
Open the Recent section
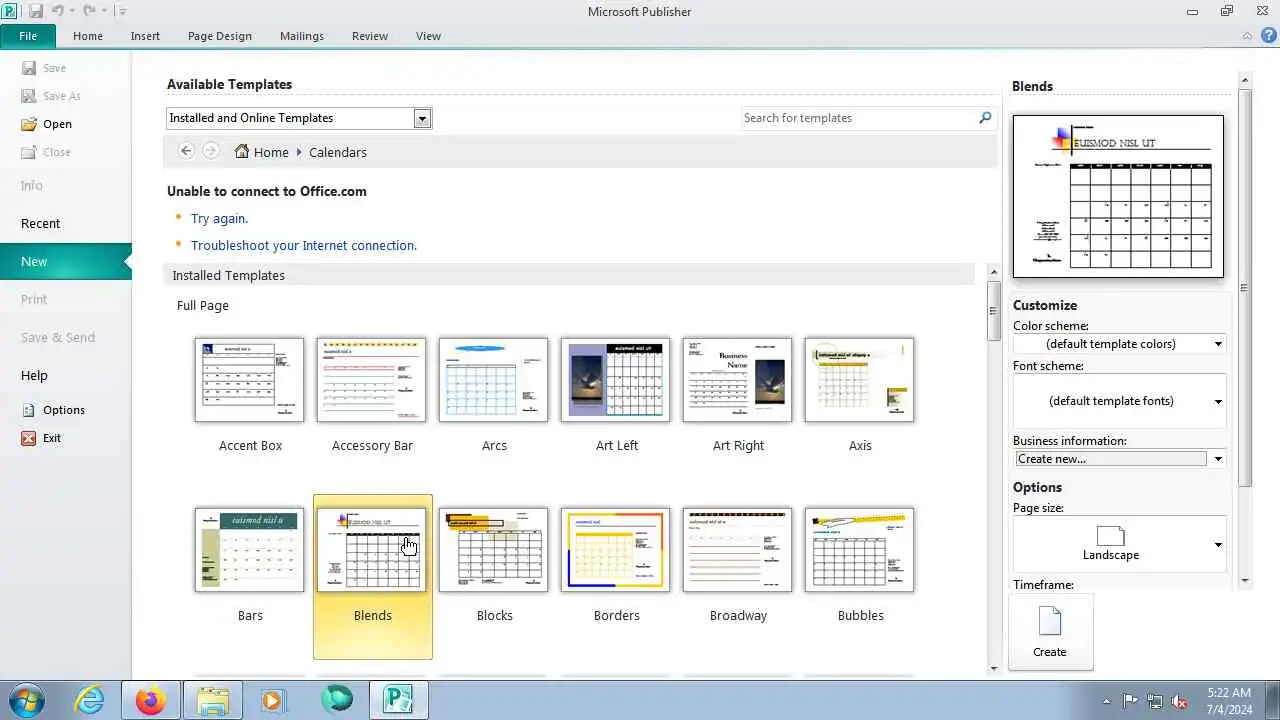point(65,223)
